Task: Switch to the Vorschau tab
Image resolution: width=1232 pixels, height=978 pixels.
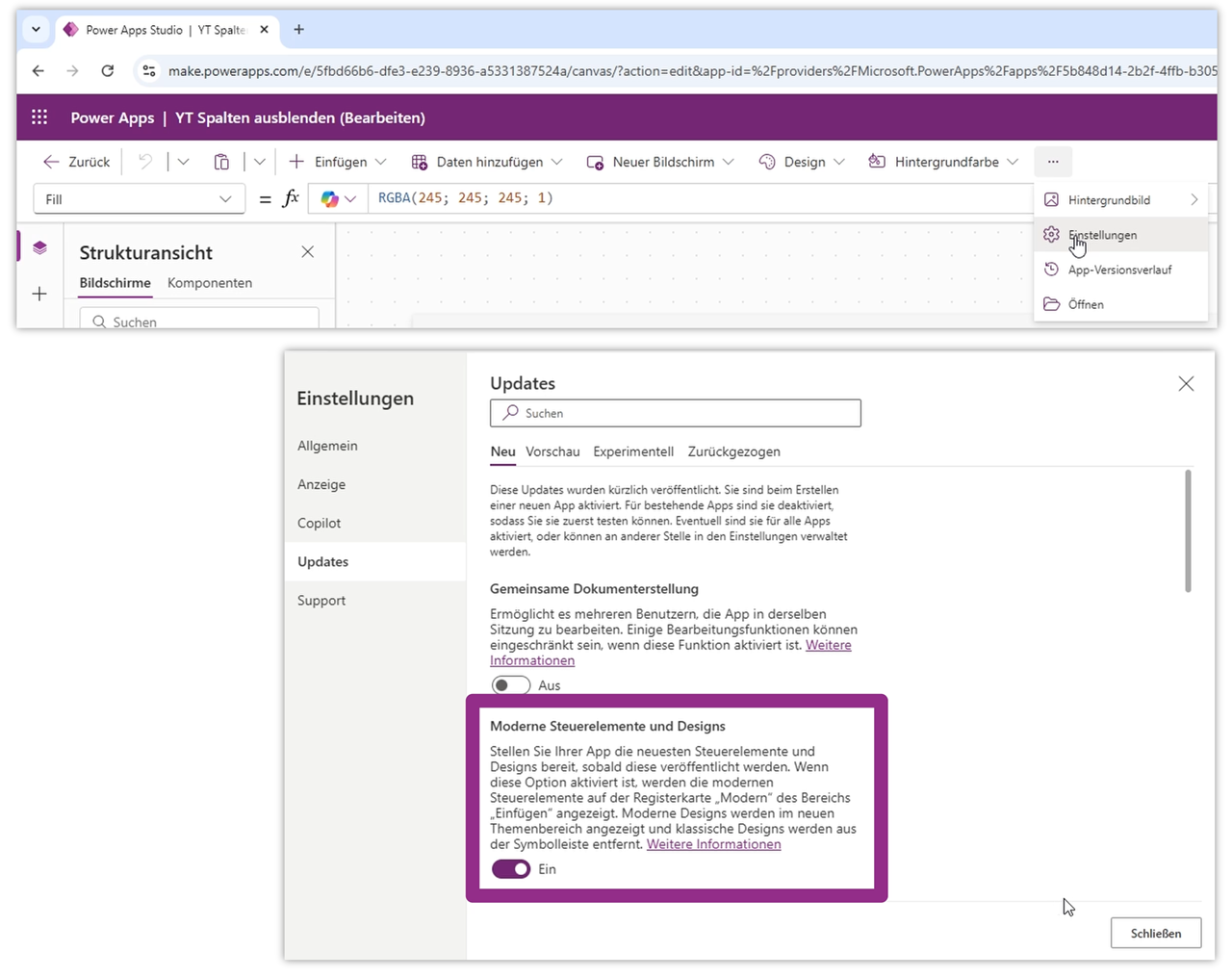Action: tap(552, 451)
